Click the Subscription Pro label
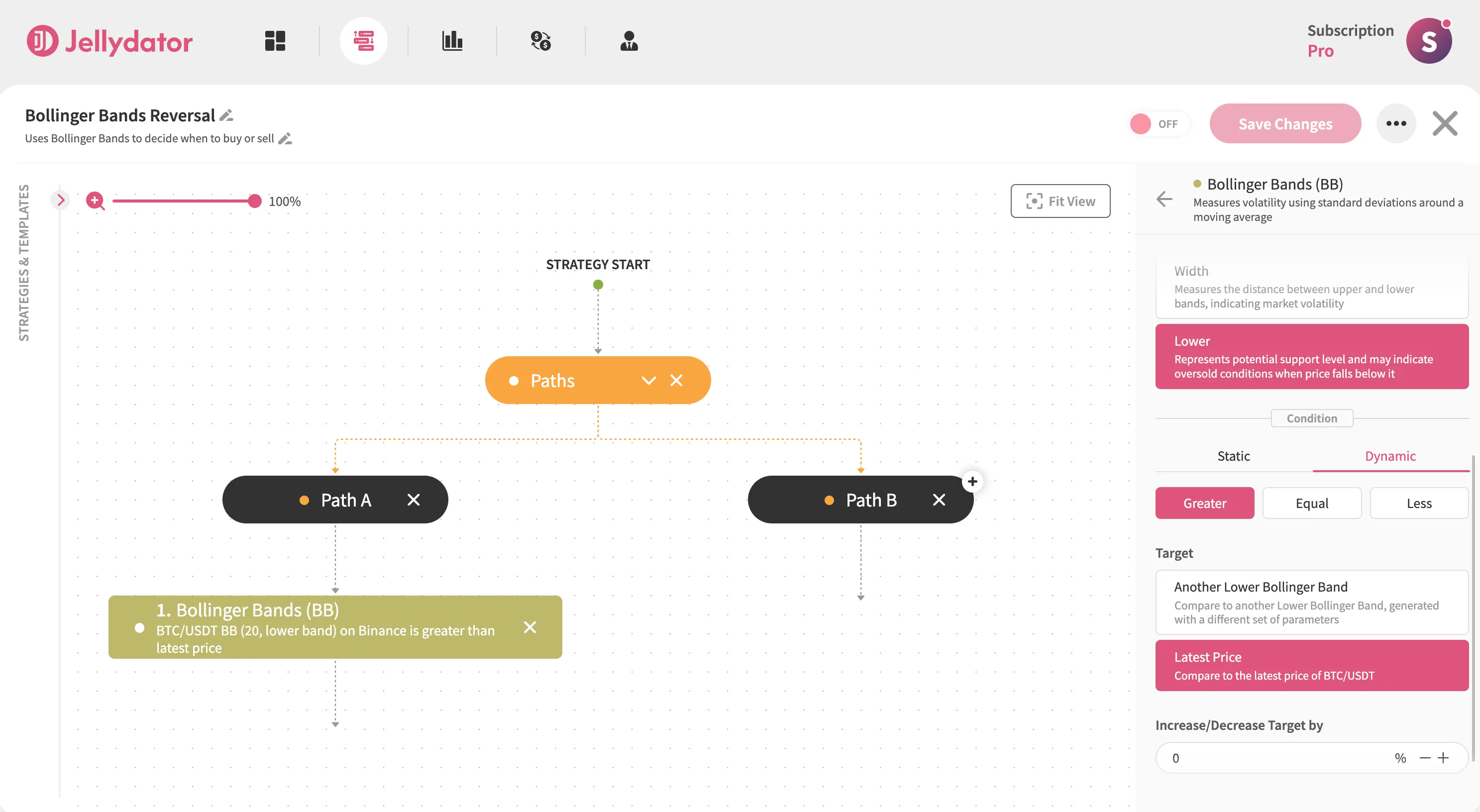 point(1350,41)
